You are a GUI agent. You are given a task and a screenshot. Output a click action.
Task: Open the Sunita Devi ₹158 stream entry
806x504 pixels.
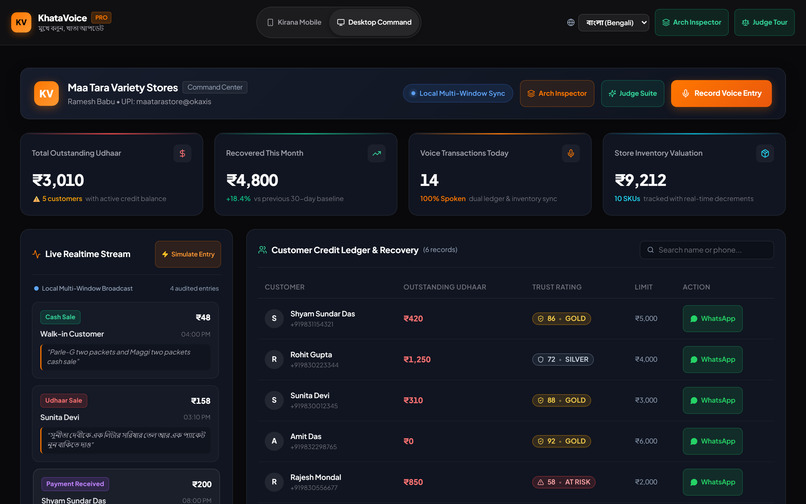click(125, 423)
